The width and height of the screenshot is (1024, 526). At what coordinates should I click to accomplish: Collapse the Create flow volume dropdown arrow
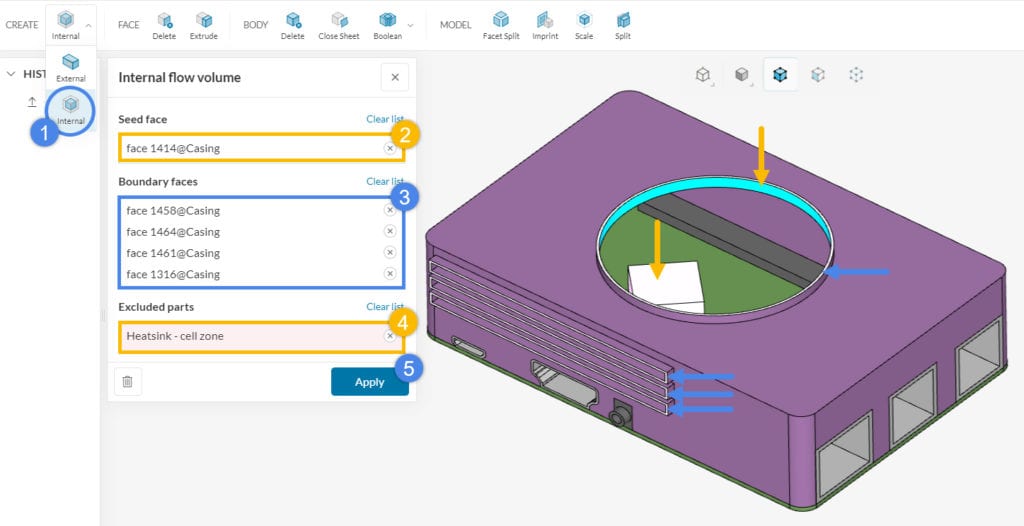point(89,25)
